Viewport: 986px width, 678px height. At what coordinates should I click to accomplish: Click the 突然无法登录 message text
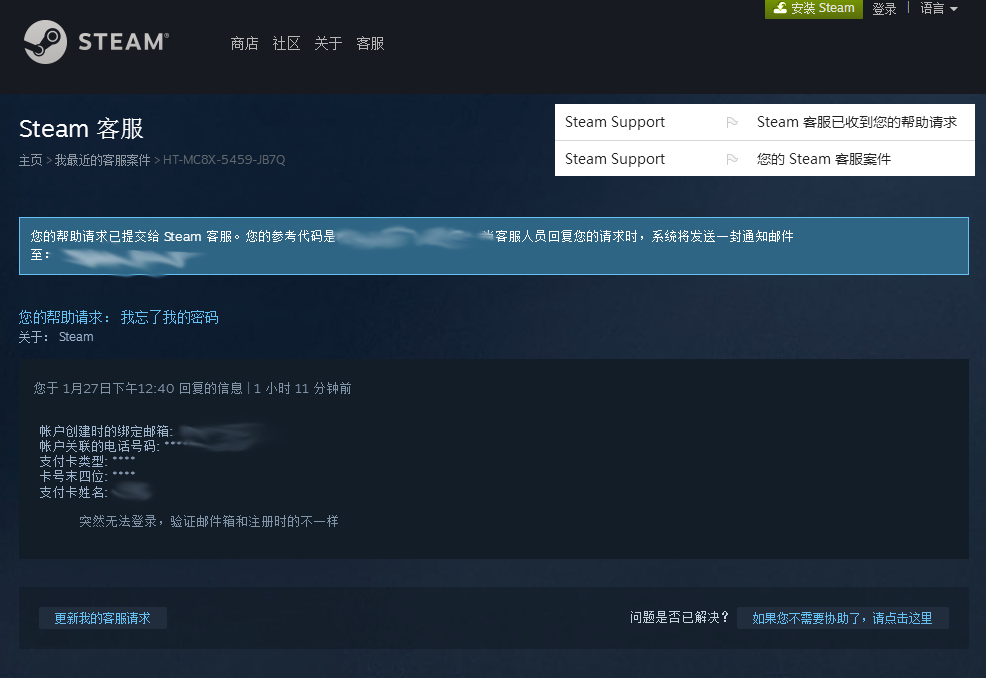[x=209, y=521]
